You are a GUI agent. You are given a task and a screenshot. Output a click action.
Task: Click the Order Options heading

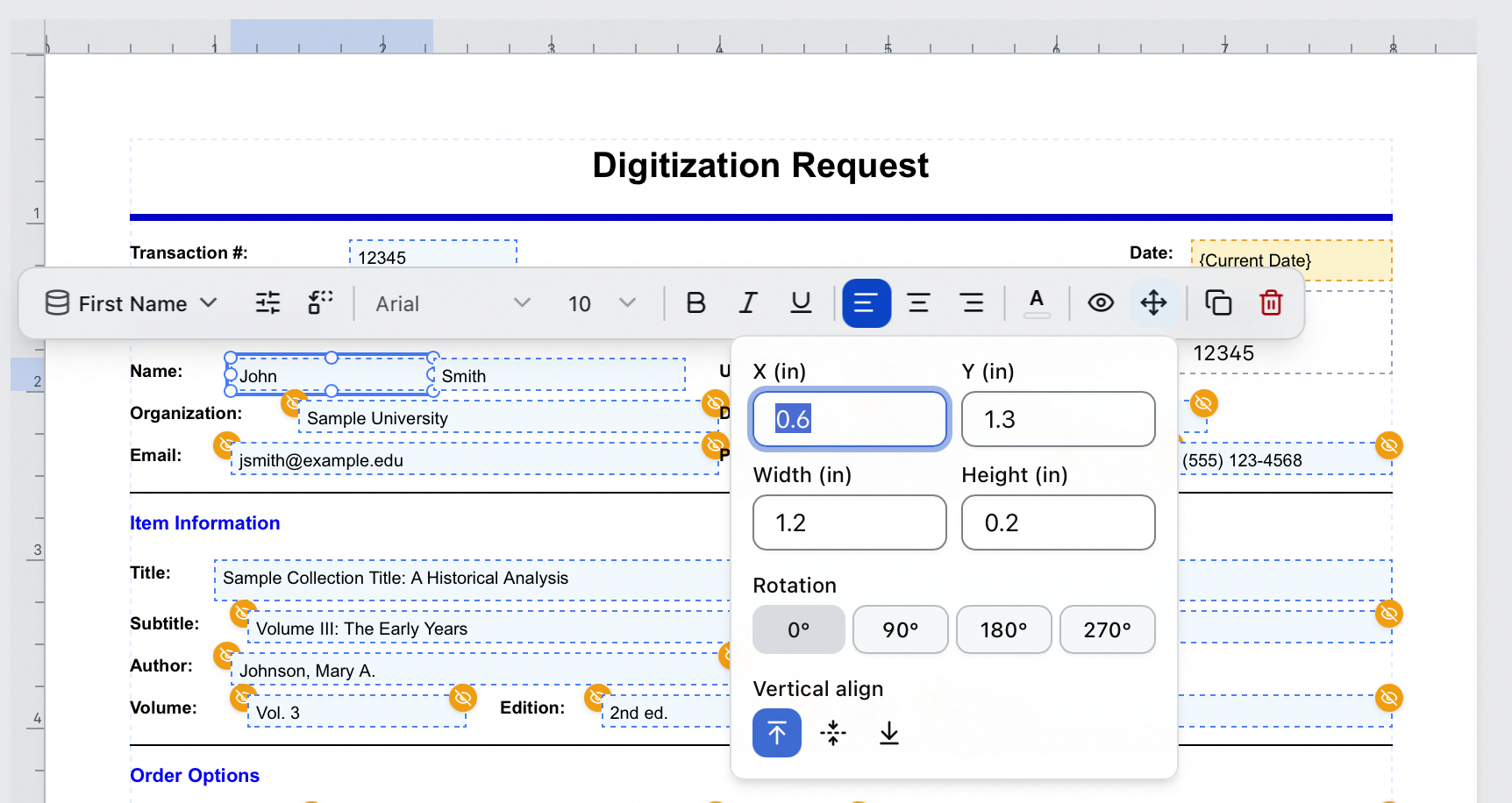[x=195, y=775]
